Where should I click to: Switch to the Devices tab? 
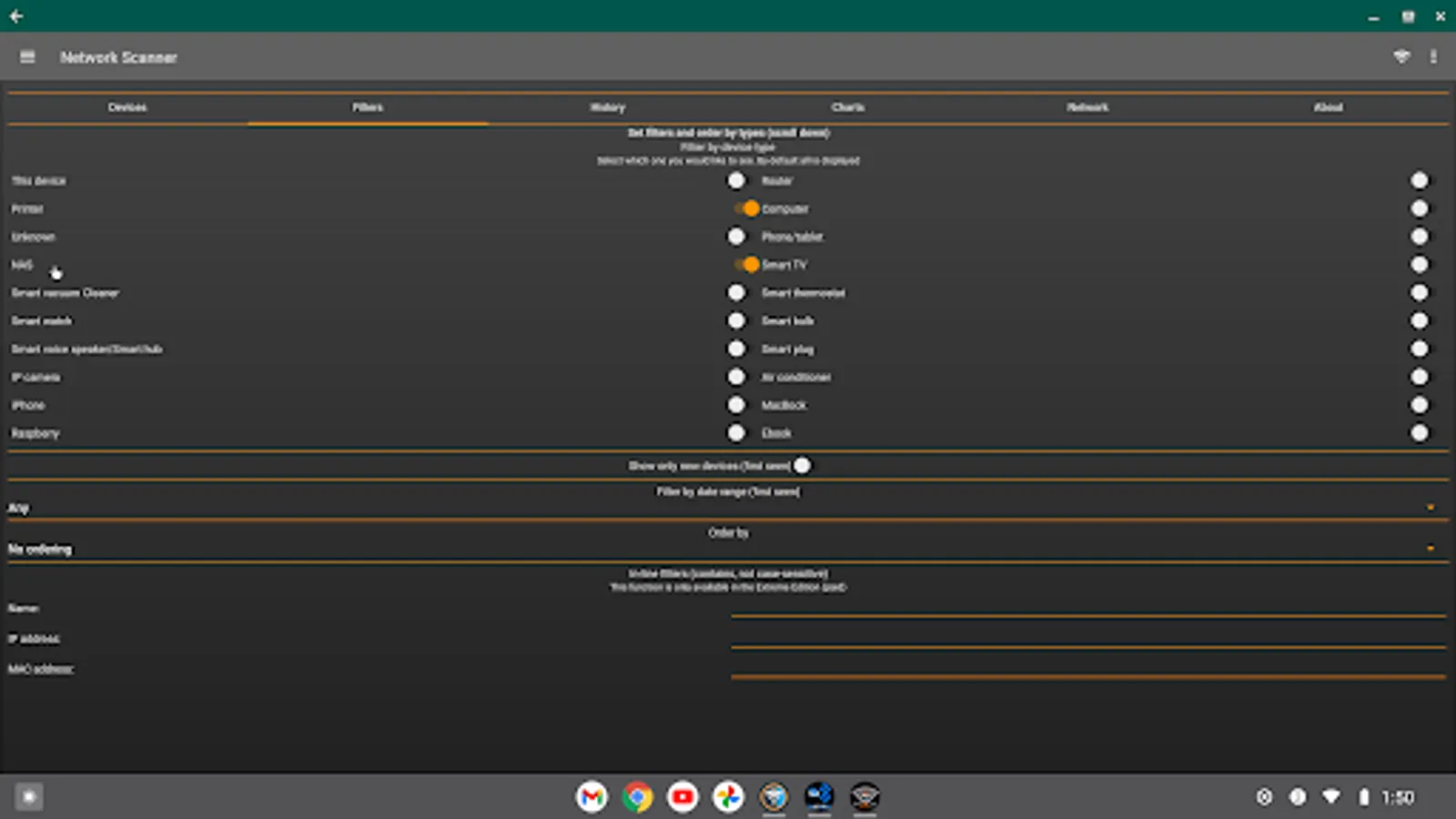127,107
